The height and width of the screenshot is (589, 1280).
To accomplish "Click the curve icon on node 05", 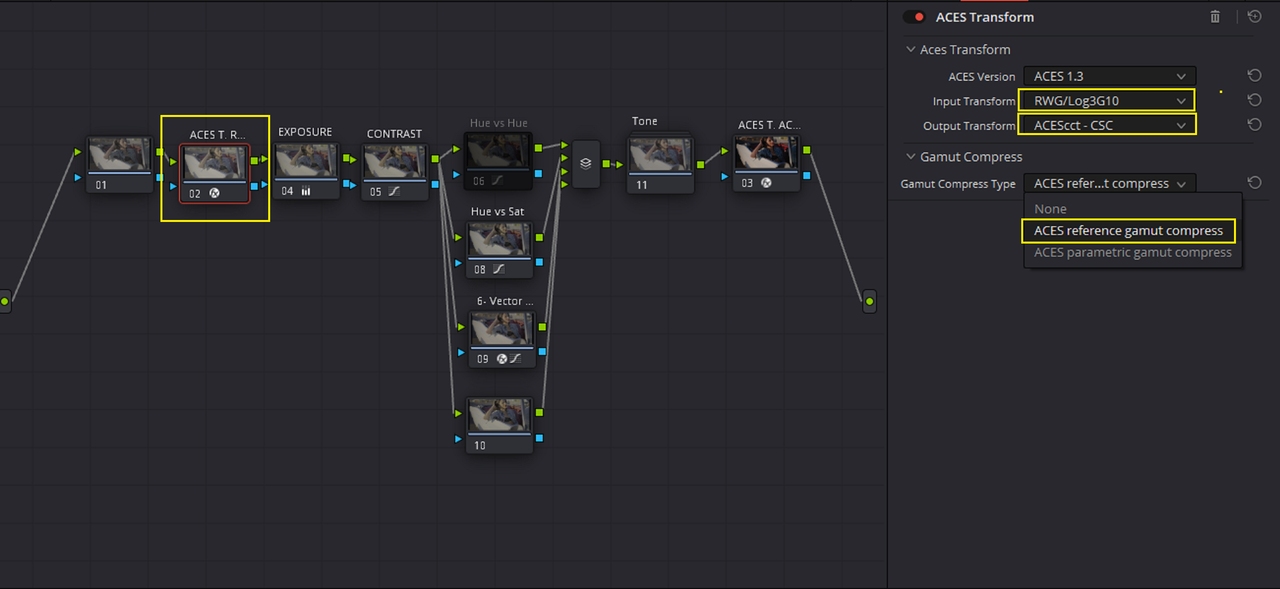I will tap(394, 191).
